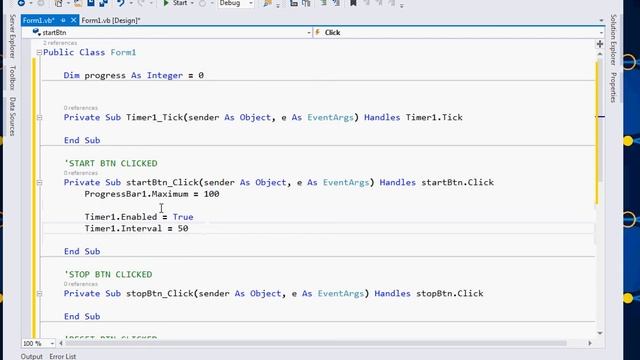The image size is (640, 360).
Task: Click the single-disk Save toolbar icon
Action: tap(91, 3)
